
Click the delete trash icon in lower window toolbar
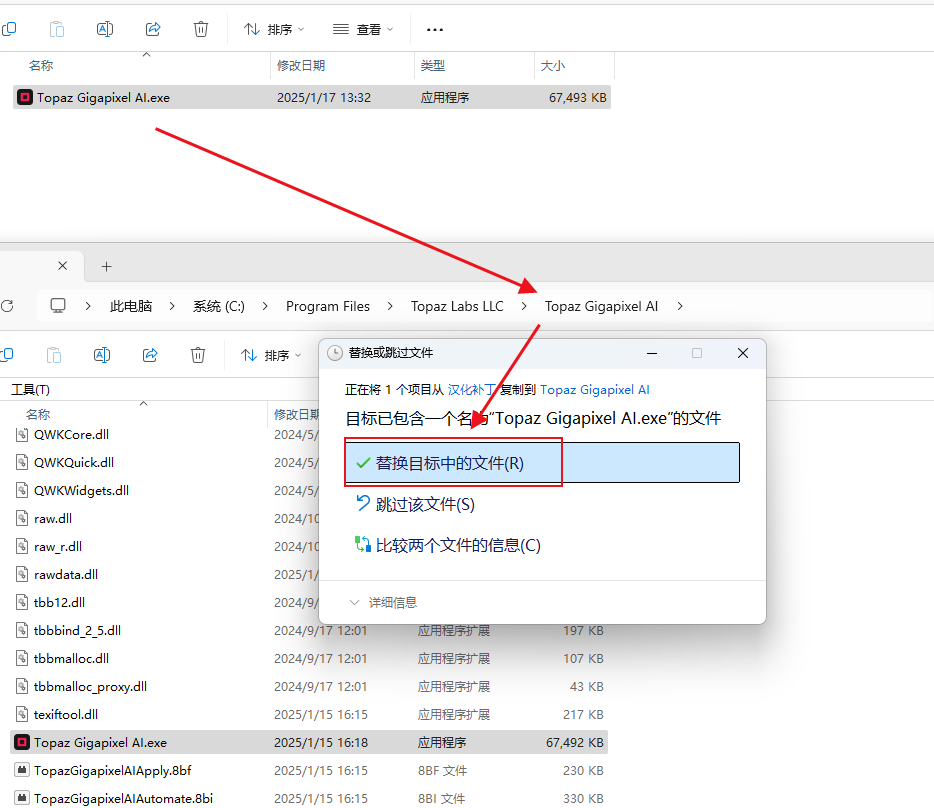tap(198, 355)
